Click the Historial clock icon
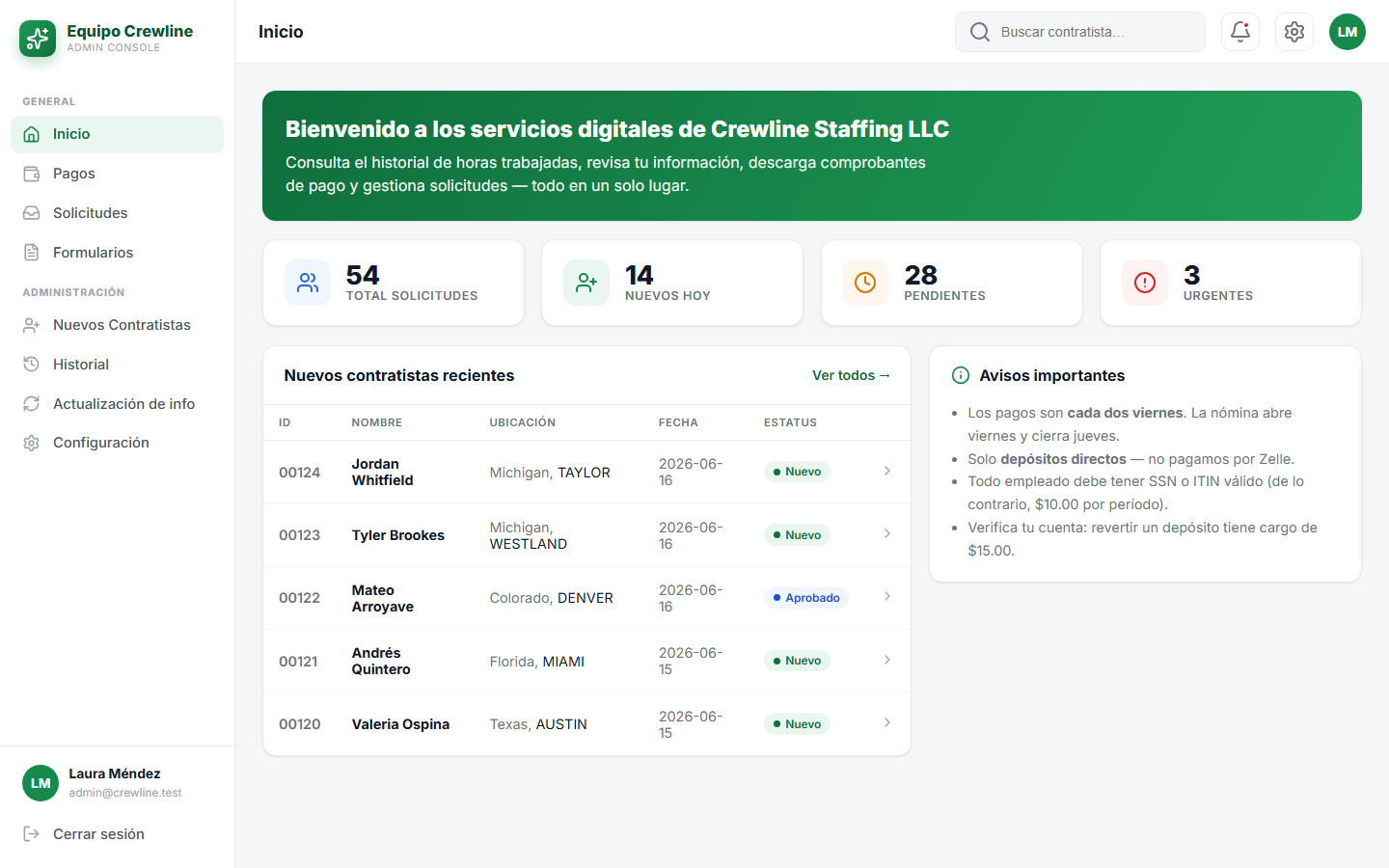 tap(32, 365)
